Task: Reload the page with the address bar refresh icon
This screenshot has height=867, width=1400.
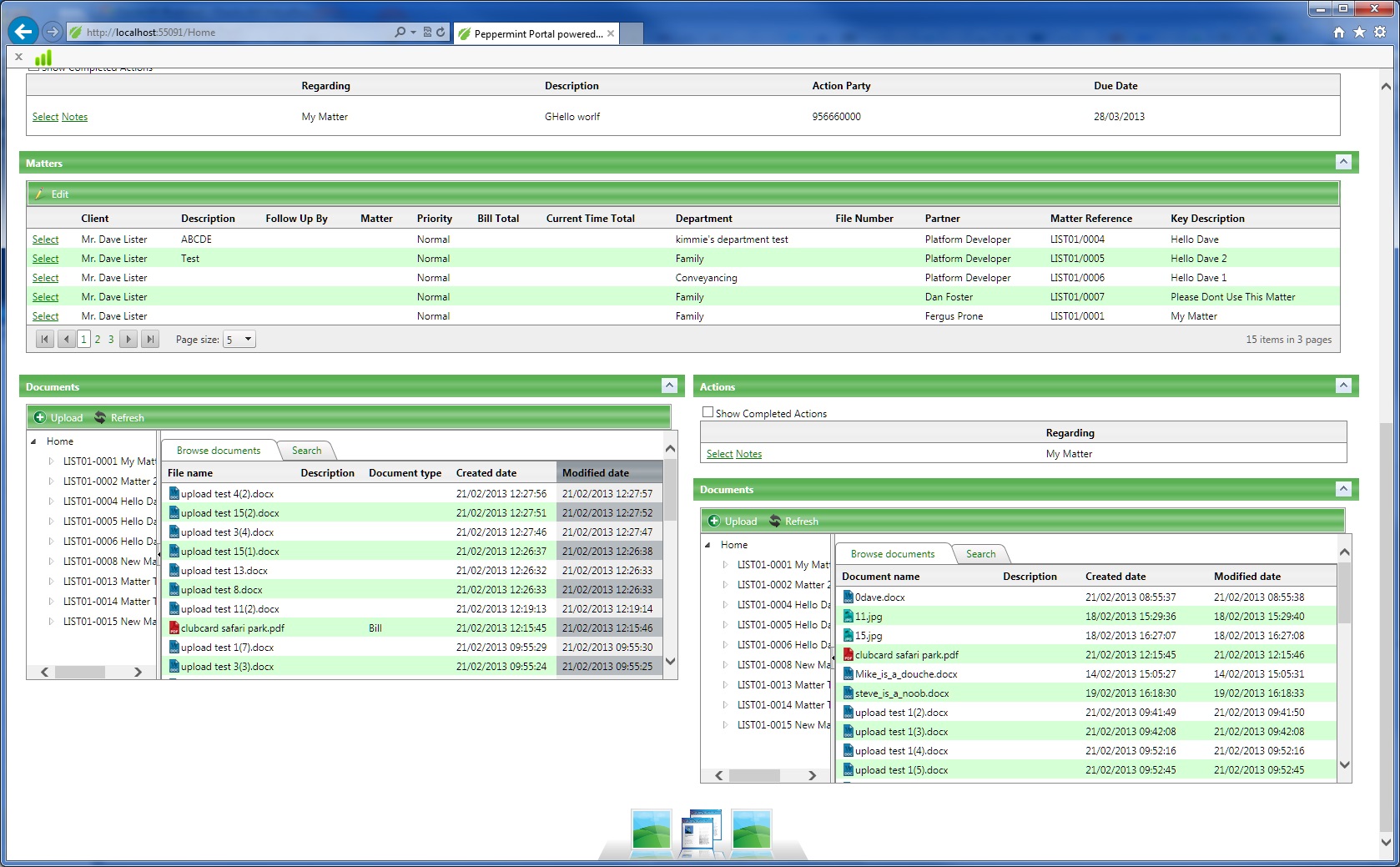Action: (x=441, y=32)
